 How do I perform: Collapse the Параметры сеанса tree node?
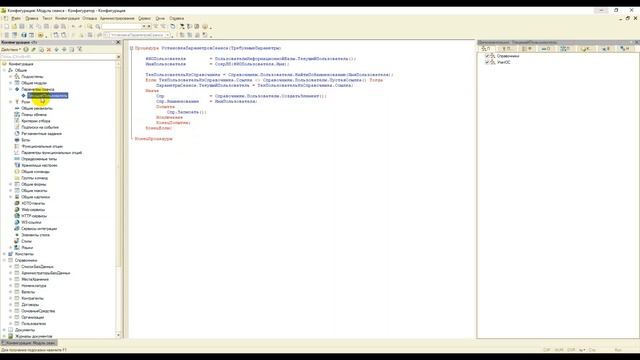pyautogui.click(x=11, y=89)
